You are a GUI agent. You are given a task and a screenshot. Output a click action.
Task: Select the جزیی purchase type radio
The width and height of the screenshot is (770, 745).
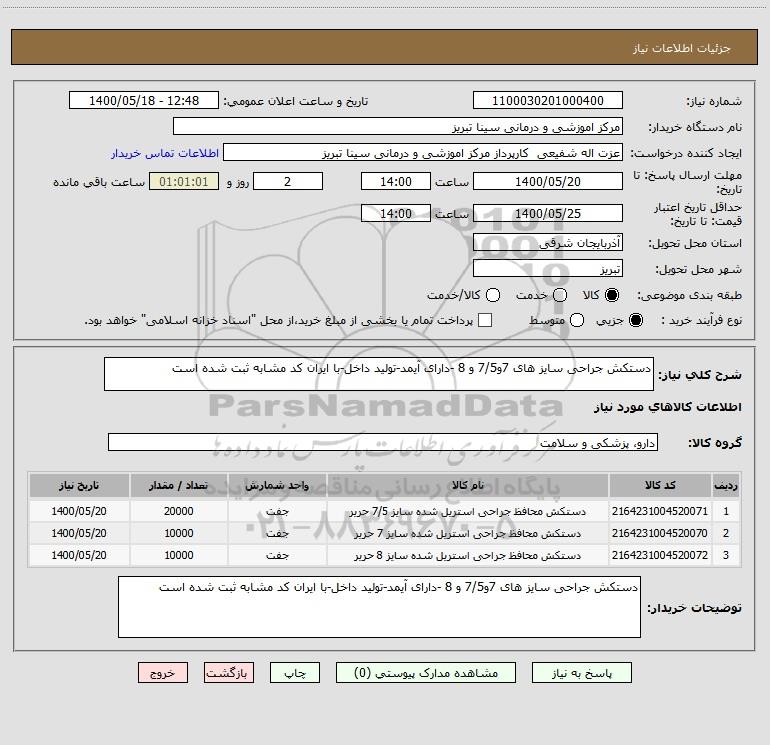coord(636,320)
